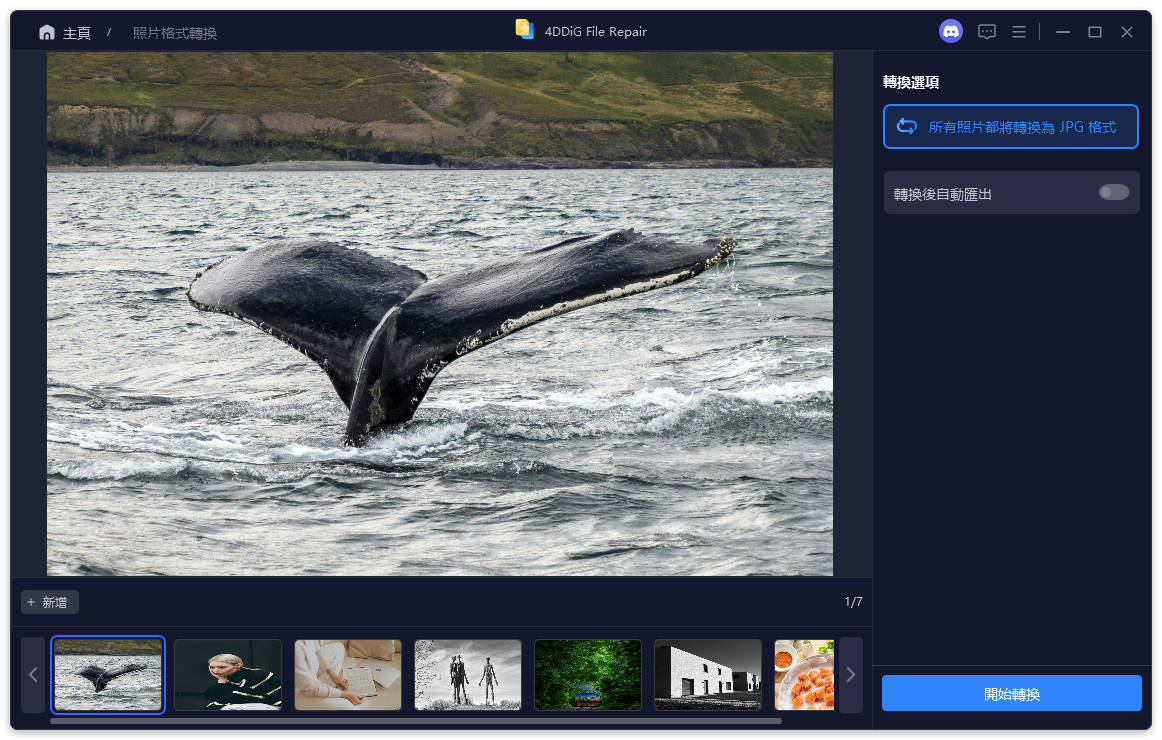Open the feedback chat bubble icon
The width and height of the screenshot is (1162, 740).
987,31
